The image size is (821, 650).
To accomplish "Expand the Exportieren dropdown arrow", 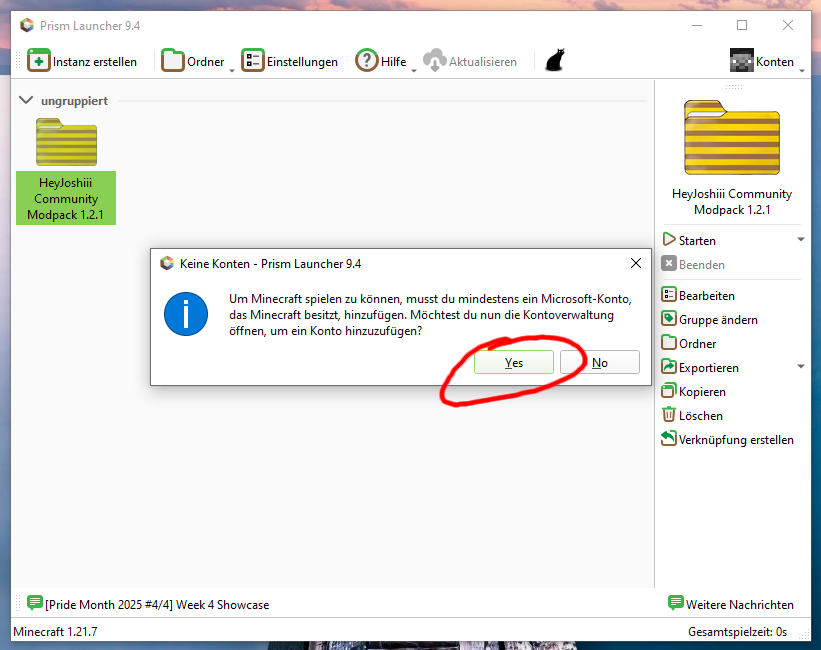I will [800, 367].
